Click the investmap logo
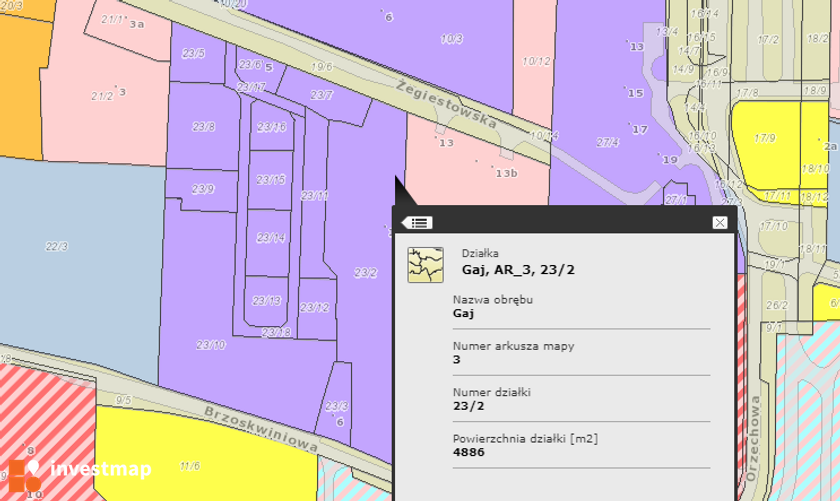The height and width of the screenshot is (501, 840). pos(79,474)
